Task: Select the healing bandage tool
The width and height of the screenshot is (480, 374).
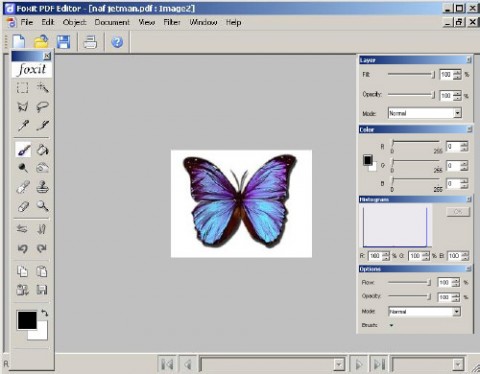Action: click(23, 187)
